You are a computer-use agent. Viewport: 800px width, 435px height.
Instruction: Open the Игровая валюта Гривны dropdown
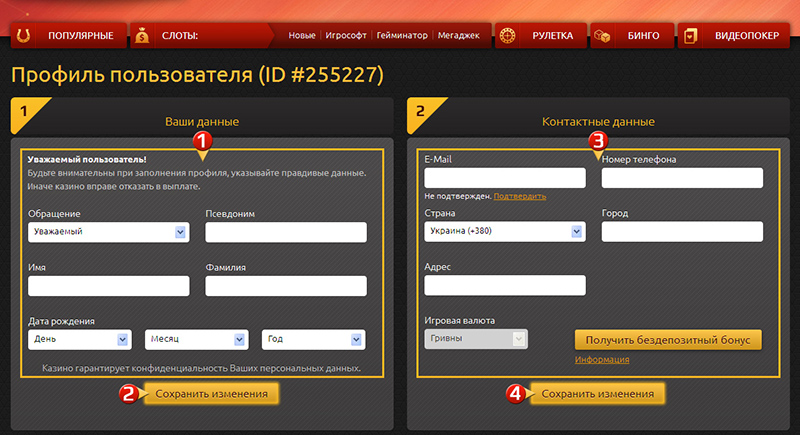point(476,339)
